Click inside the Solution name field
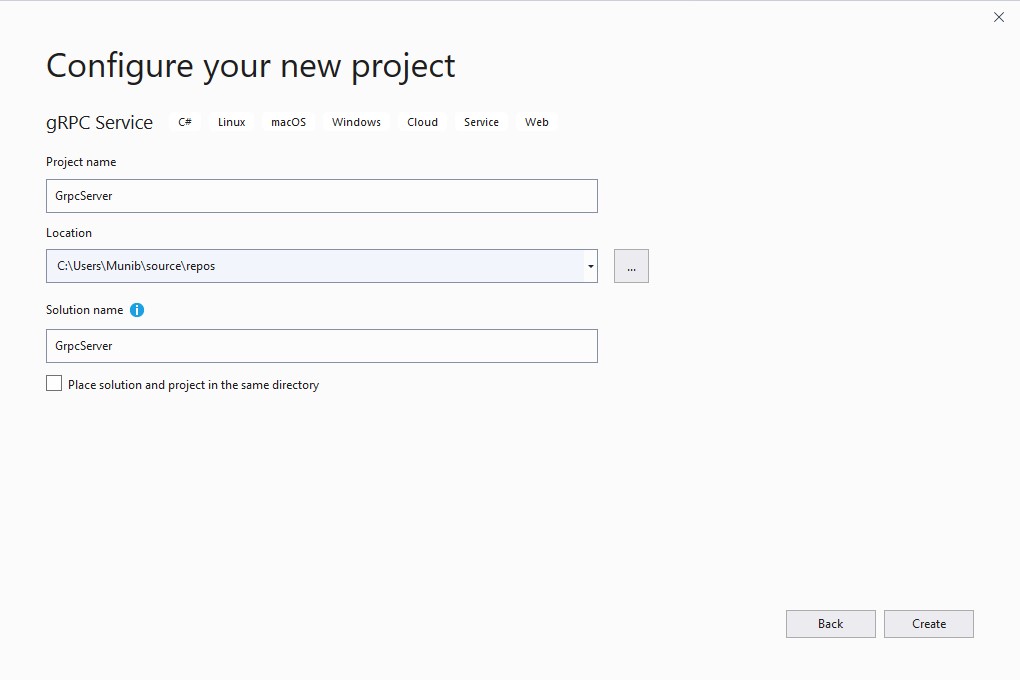 (320, 346)
